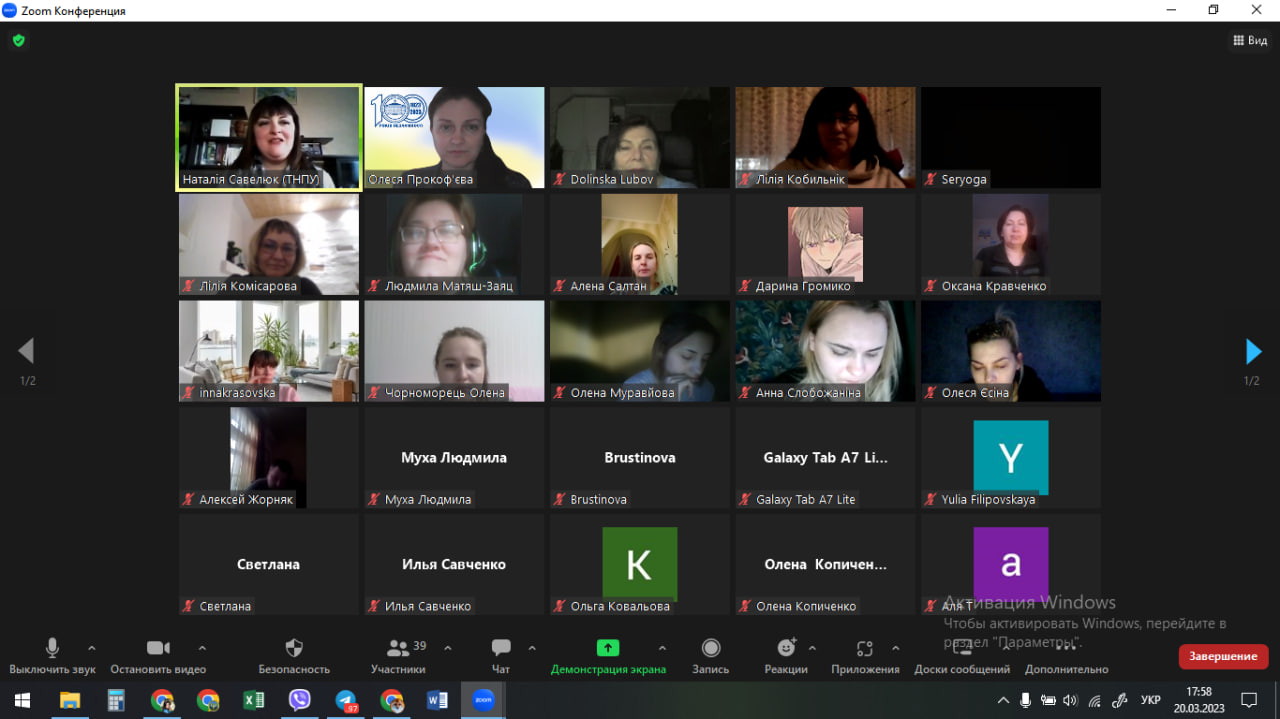
Task: Select Олеся Прокоф'єва's video tile
Action: (454, 137)
